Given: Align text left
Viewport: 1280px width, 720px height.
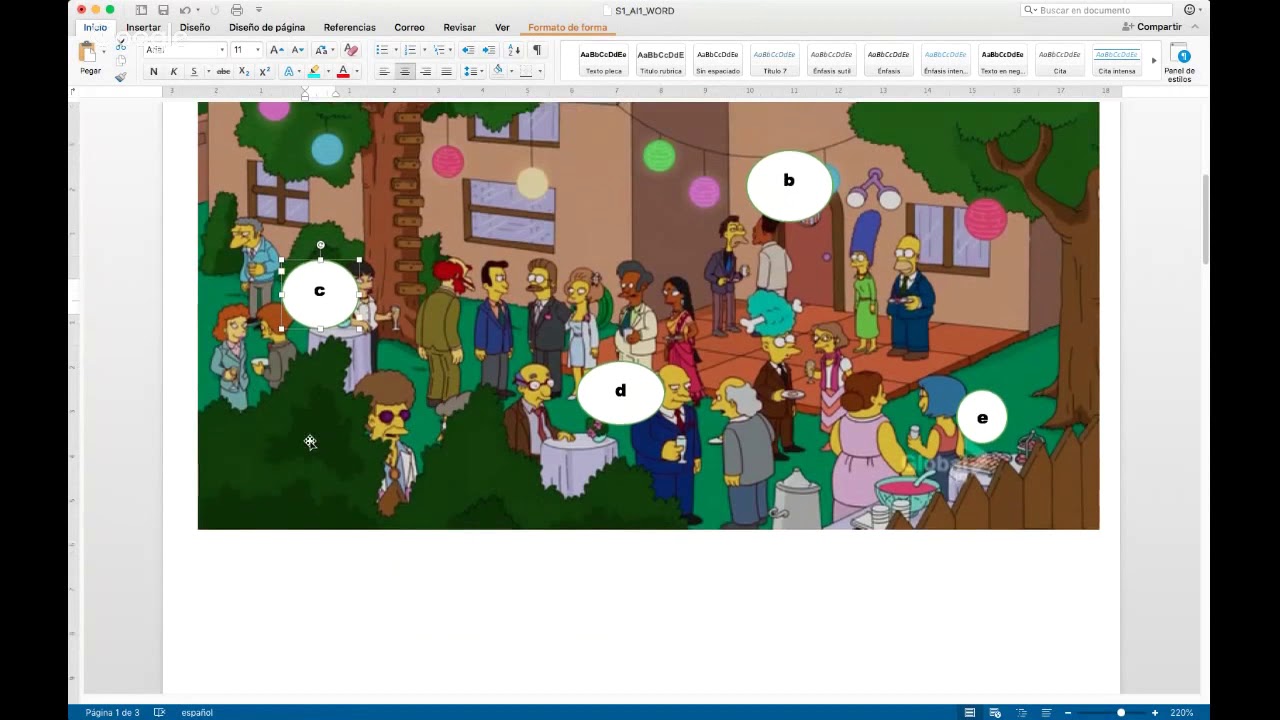Looking at the screenshot, I should [384, 72].
